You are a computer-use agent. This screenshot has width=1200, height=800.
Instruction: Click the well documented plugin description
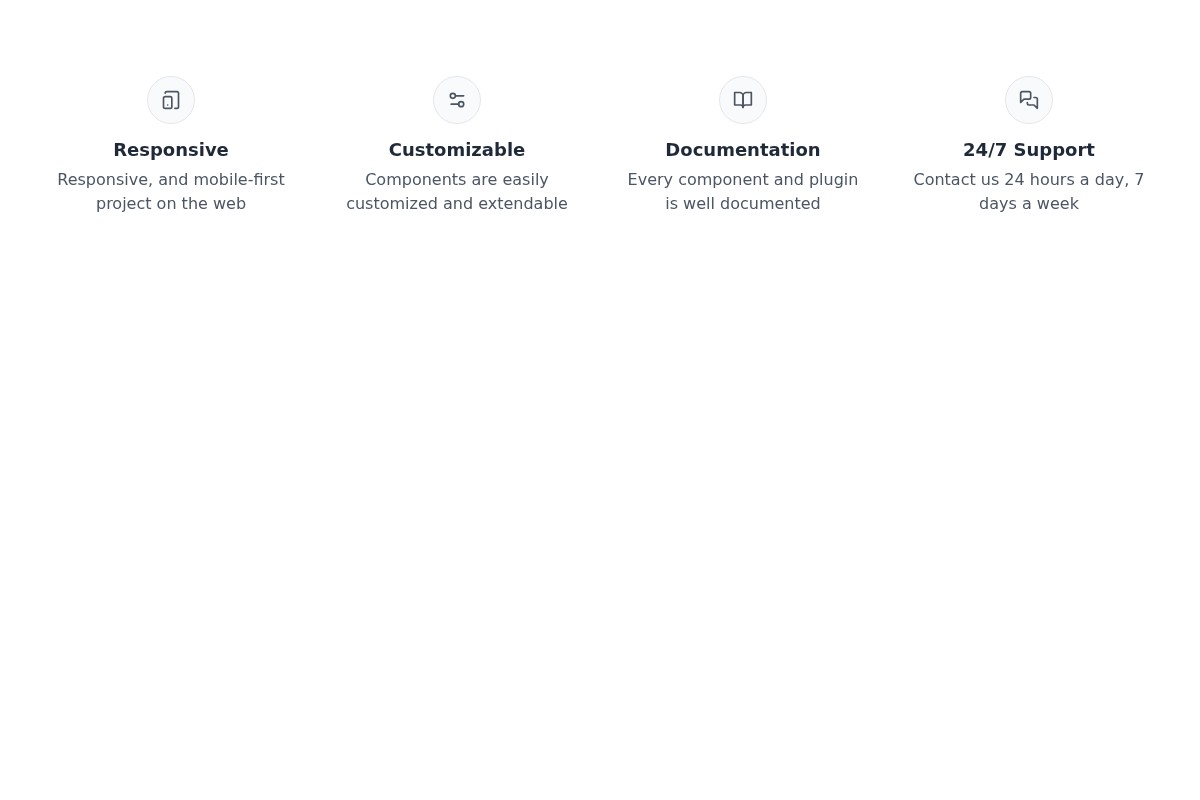743,191
